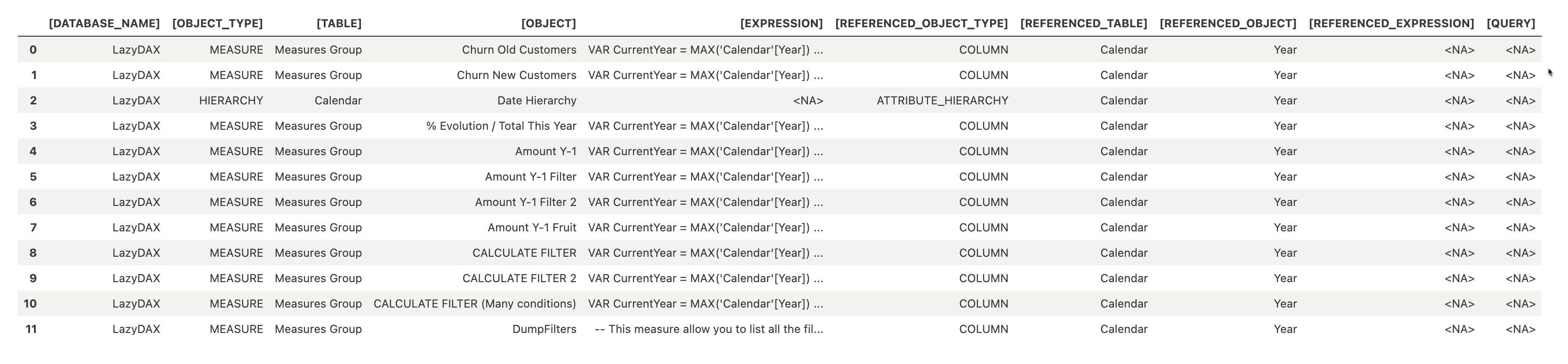The width and height of the screenshot is (1568, 364).
Task: Select the 'Date Hierarchy' object cell
Action: pos(536,101)
